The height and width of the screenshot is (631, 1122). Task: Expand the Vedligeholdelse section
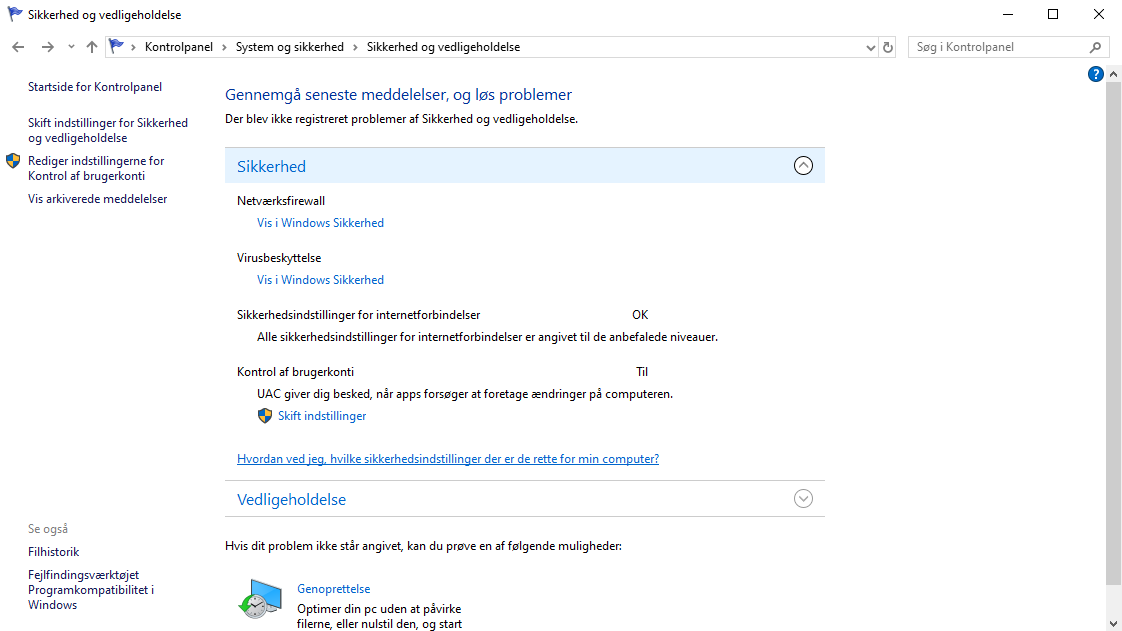[803, 499]
